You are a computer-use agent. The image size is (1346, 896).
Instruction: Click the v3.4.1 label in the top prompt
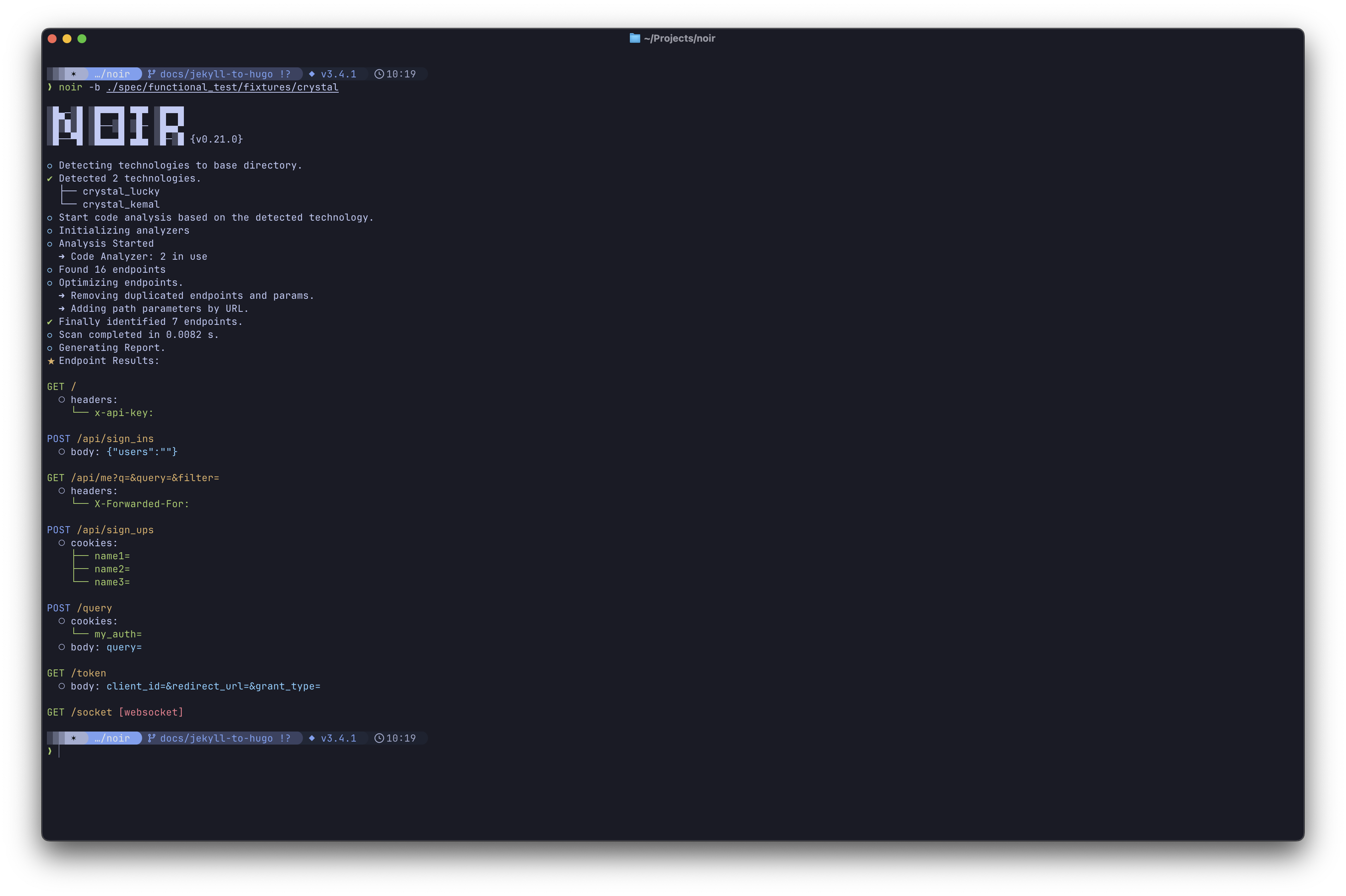point(338,74)
